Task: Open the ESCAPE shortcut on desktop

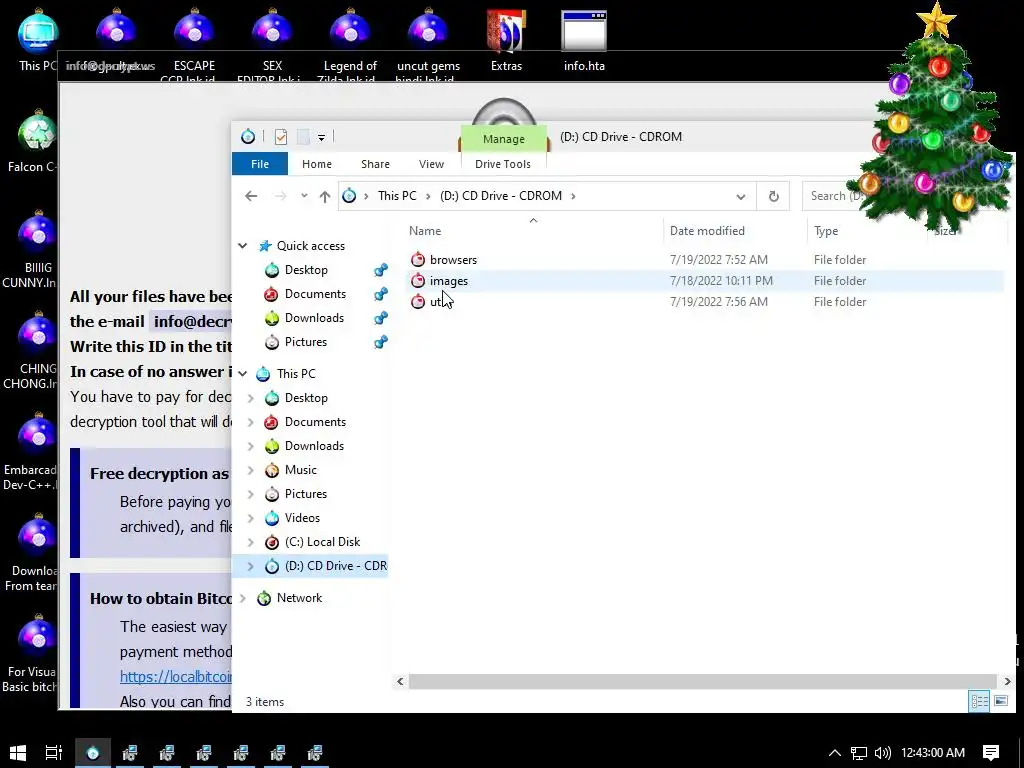Action: pyautogui.click(x=194, y=42)
